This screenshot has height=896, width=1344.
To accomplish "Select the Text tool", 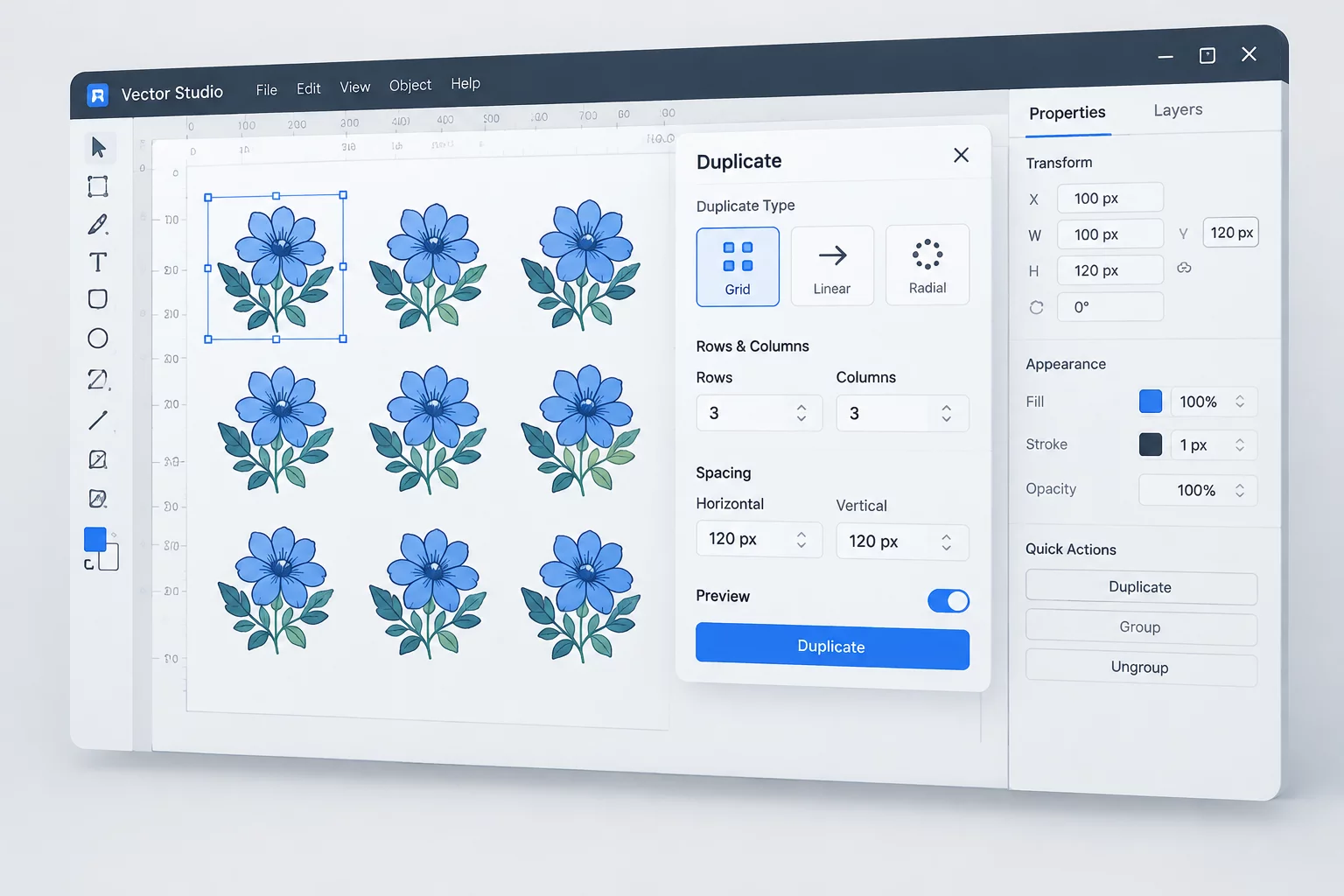I will [x=98, y=262].
